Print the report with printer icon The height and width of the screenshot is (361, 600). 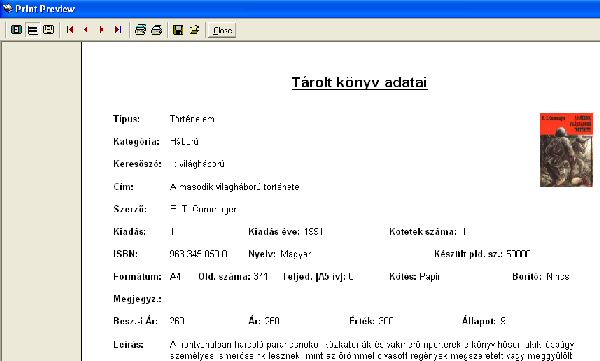[x=157, y=29]
